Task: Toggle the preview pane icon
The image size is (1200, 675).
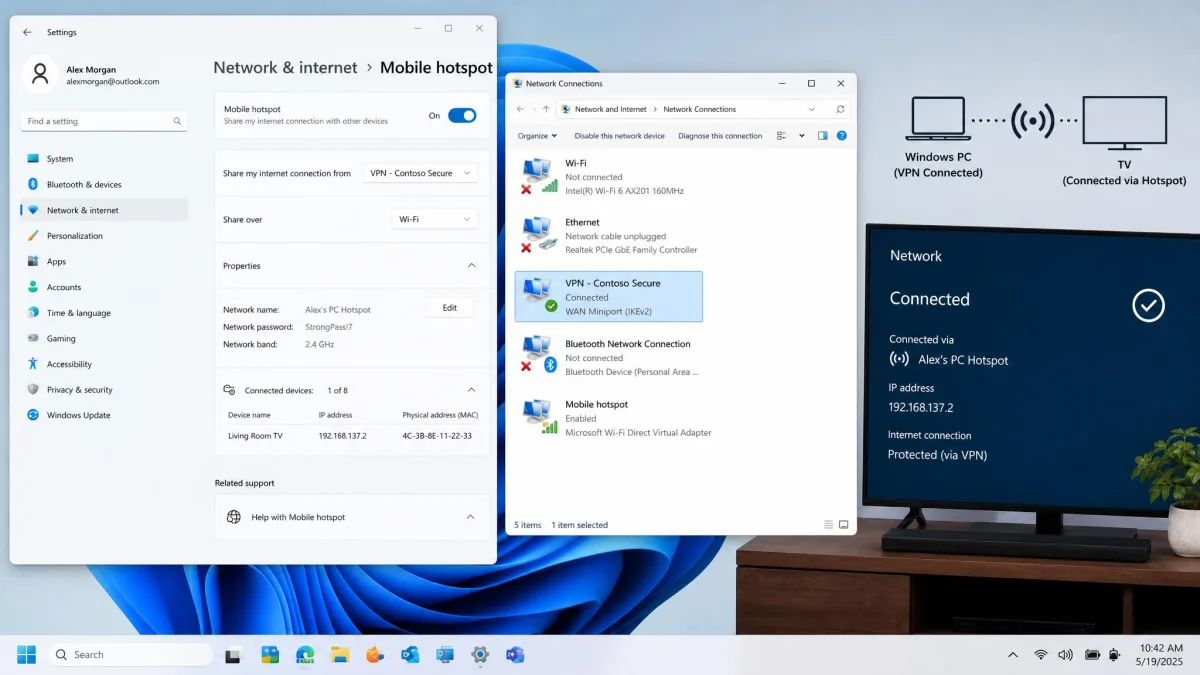Action: pos(823,136)
